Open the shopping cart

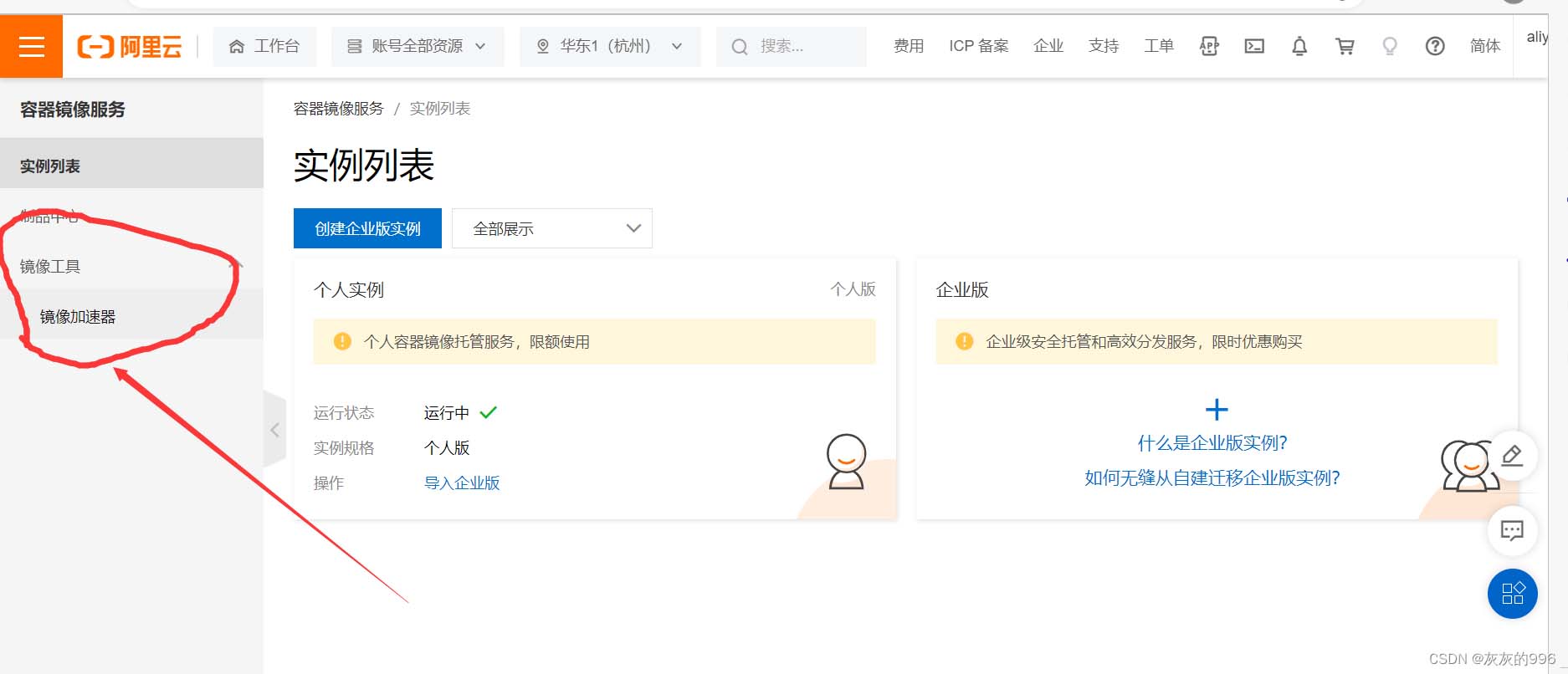1345,46
